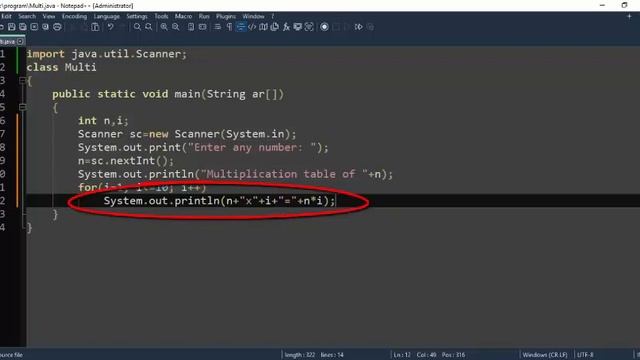
Task: Open the user-defined language dialog icon
Action: pyautogui.click(x=252, y=27)
